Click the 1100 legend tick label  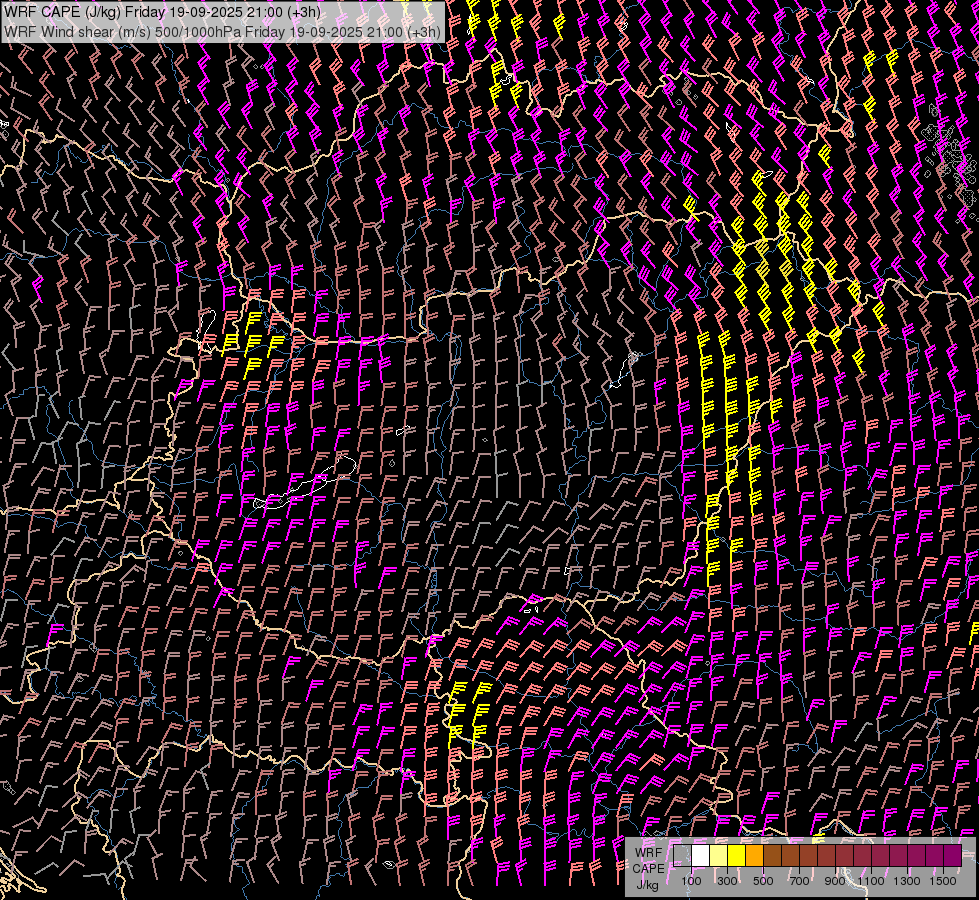pos(871,881)
